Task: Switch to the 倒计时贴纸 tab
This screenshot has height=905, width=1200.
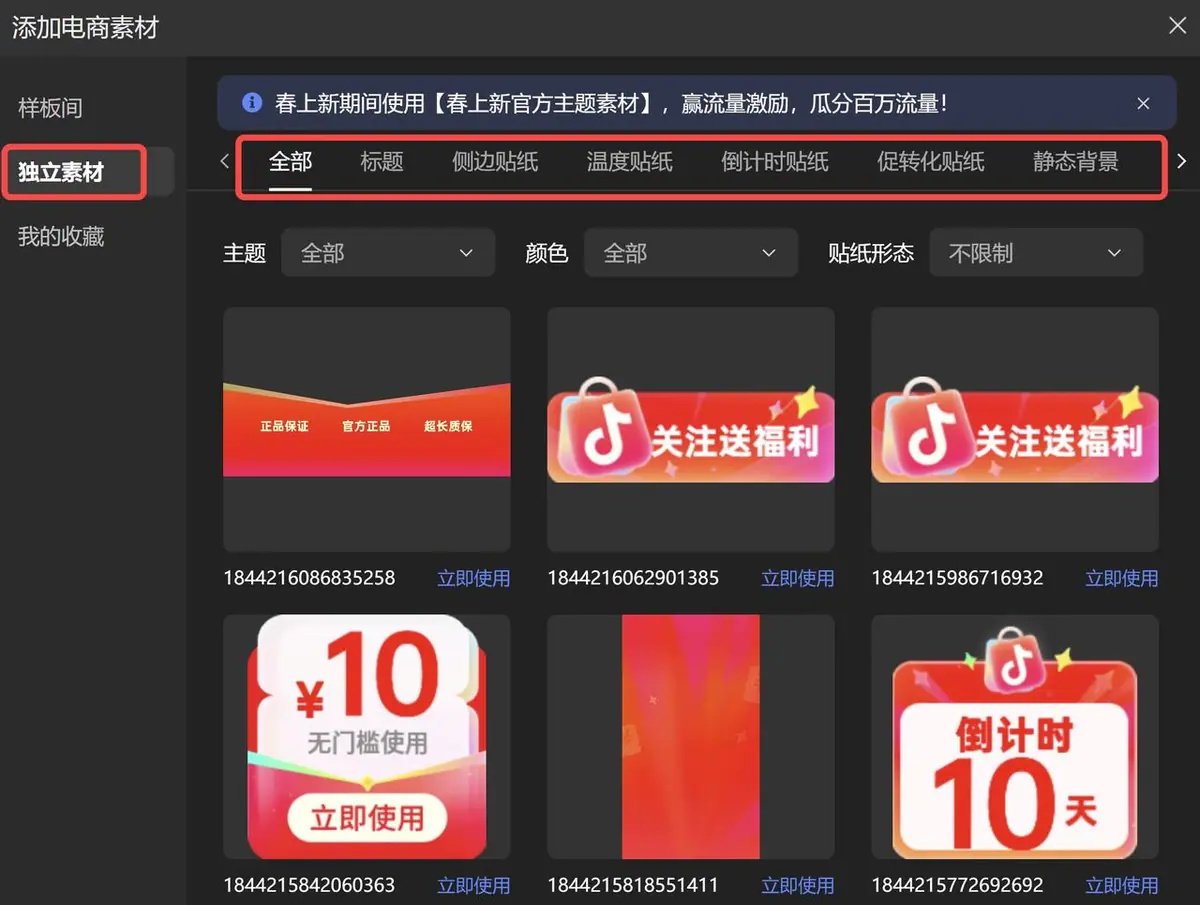Action: (775, 161)
